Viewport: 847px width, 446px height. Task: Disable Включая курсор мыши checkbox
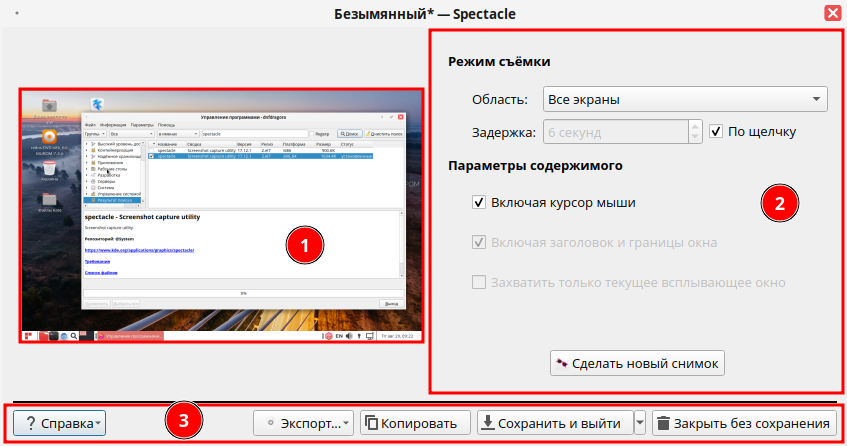tap(479, 203)
